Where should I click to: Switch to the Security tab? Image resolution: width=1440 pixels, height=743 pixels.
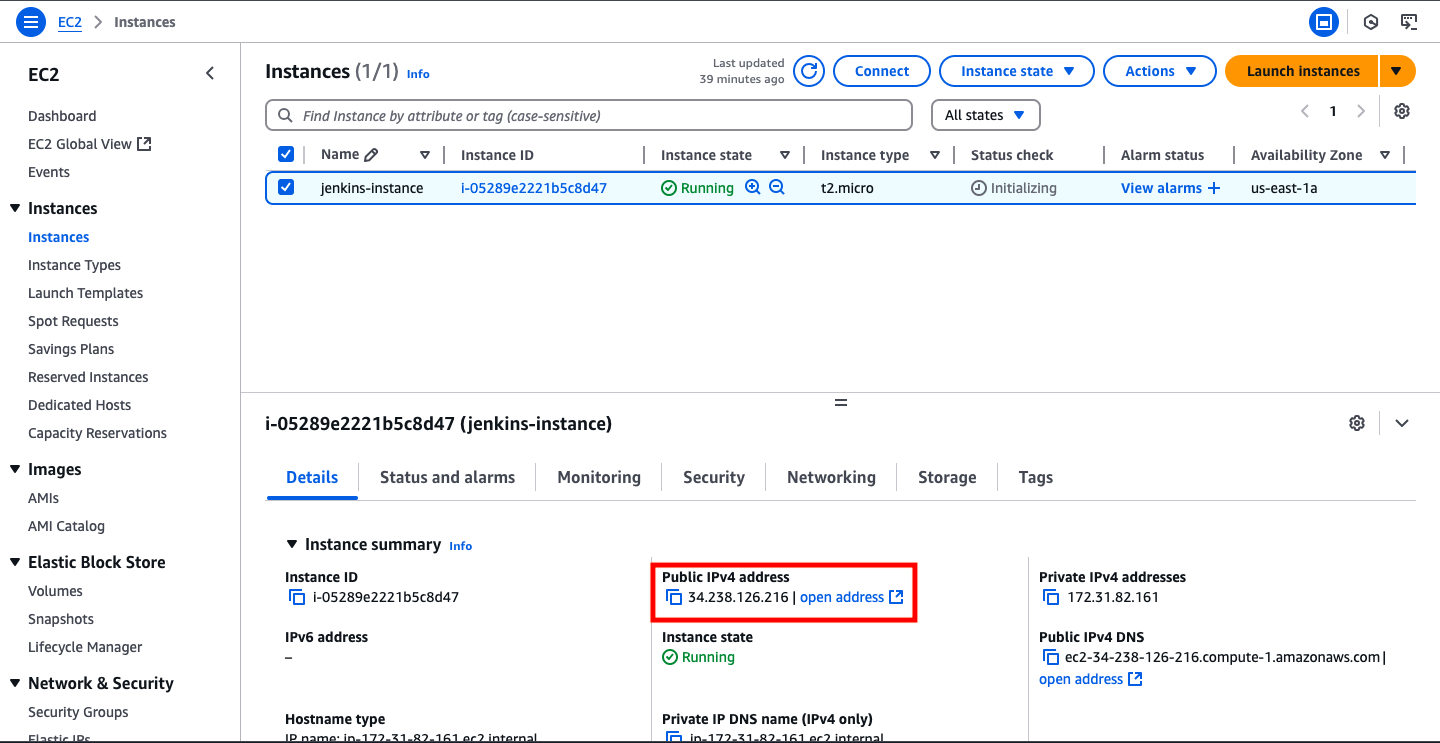point(714,477)
